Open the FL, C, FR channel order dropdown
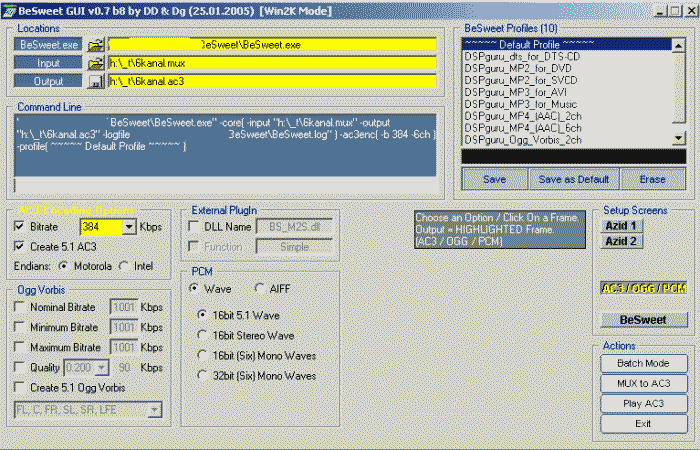 tap(153, 409)
